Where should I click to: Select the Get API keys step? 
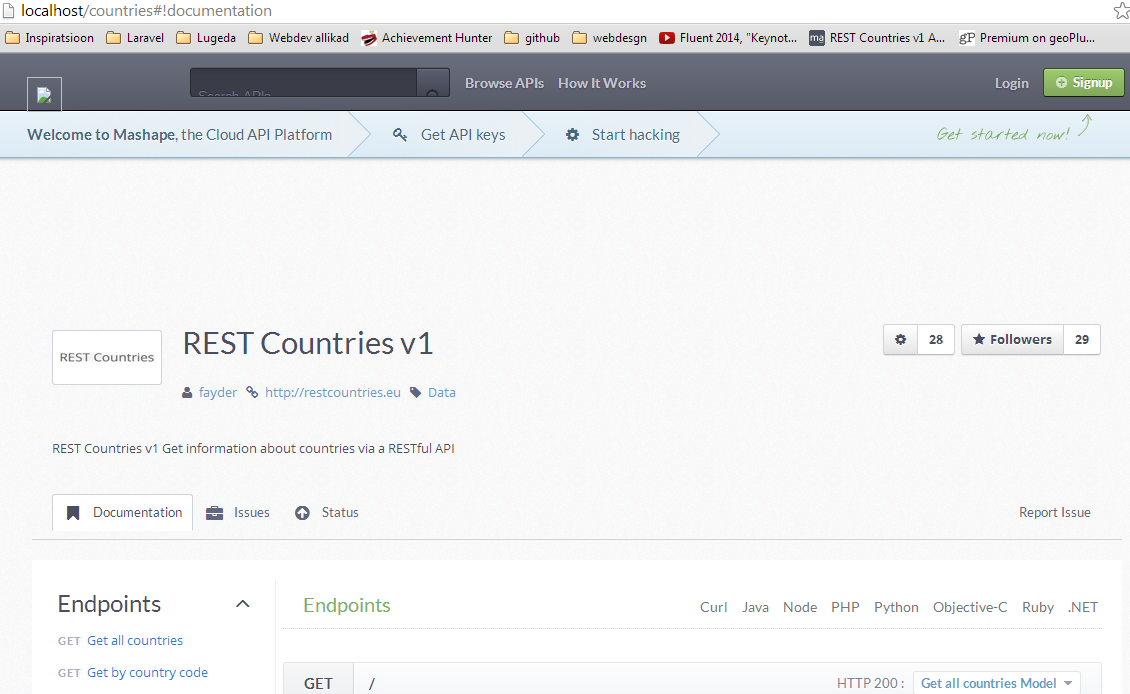[463, 135]
